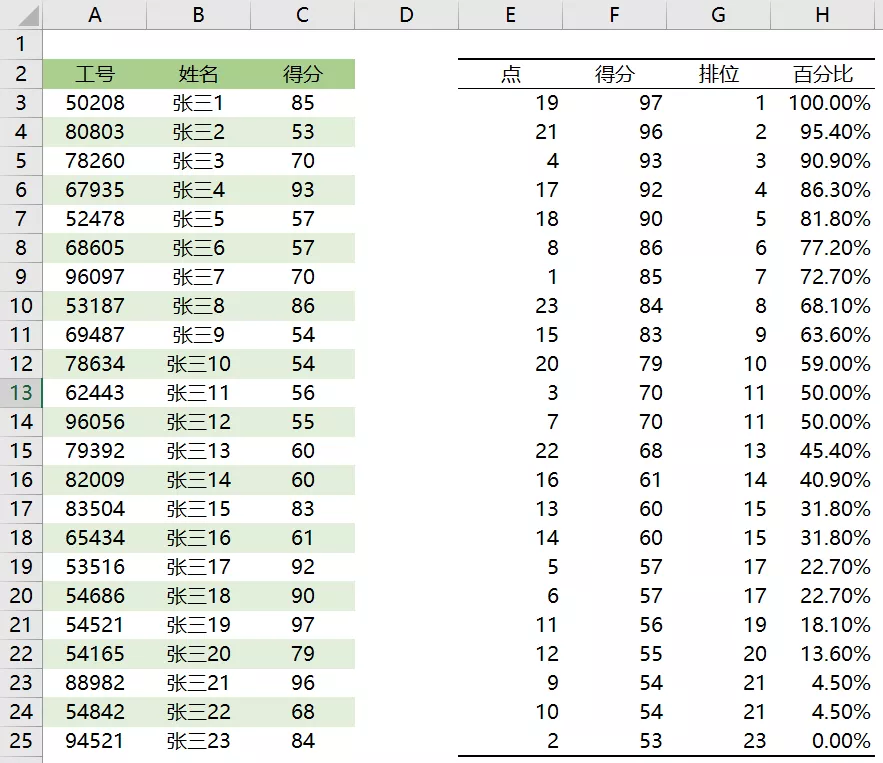Click the name cell 张三23
883x763 pixels.
pyautogui.click(x=198, y=740)
